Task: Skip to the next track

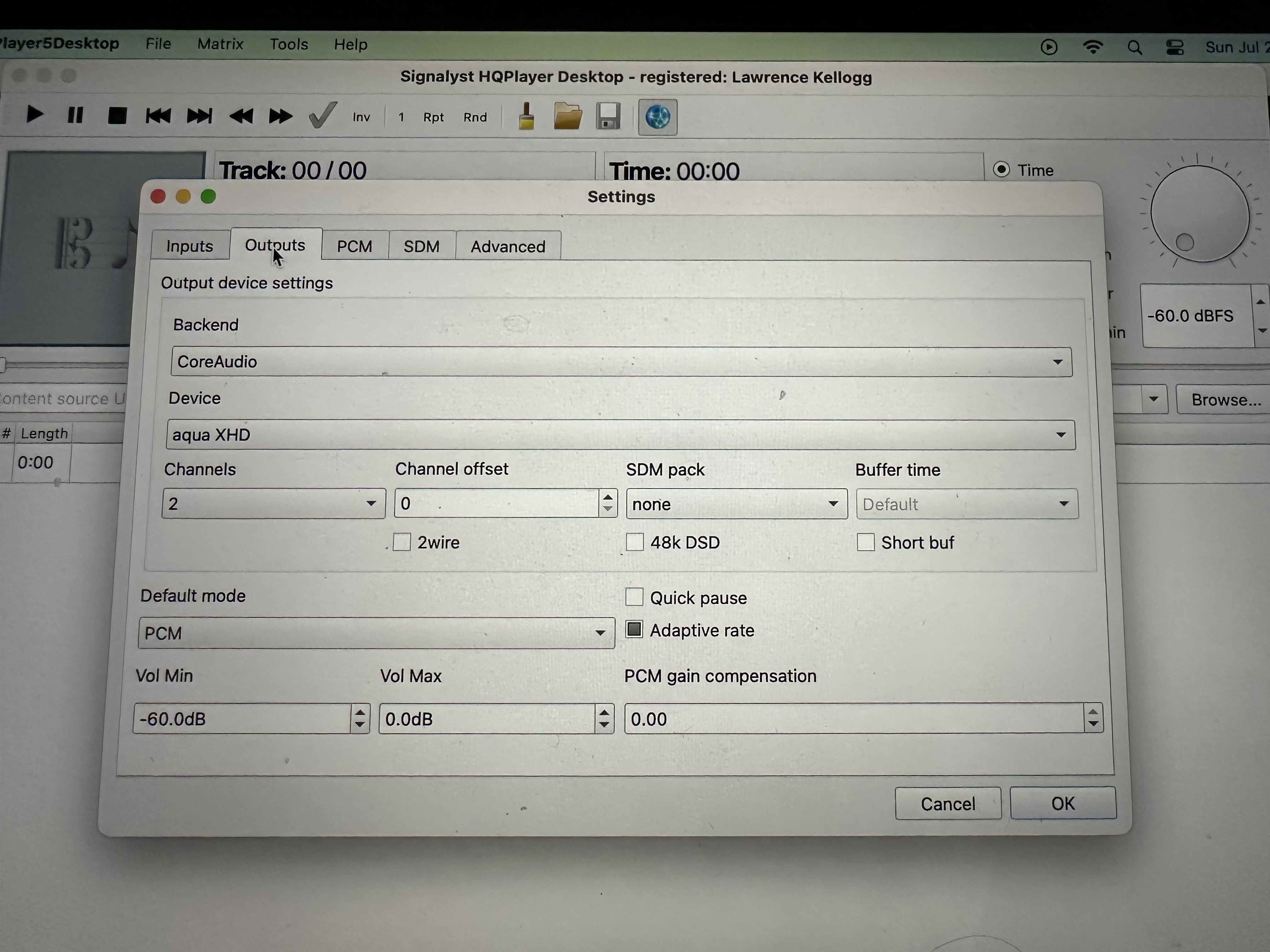Action: click(x=199, y=116)
